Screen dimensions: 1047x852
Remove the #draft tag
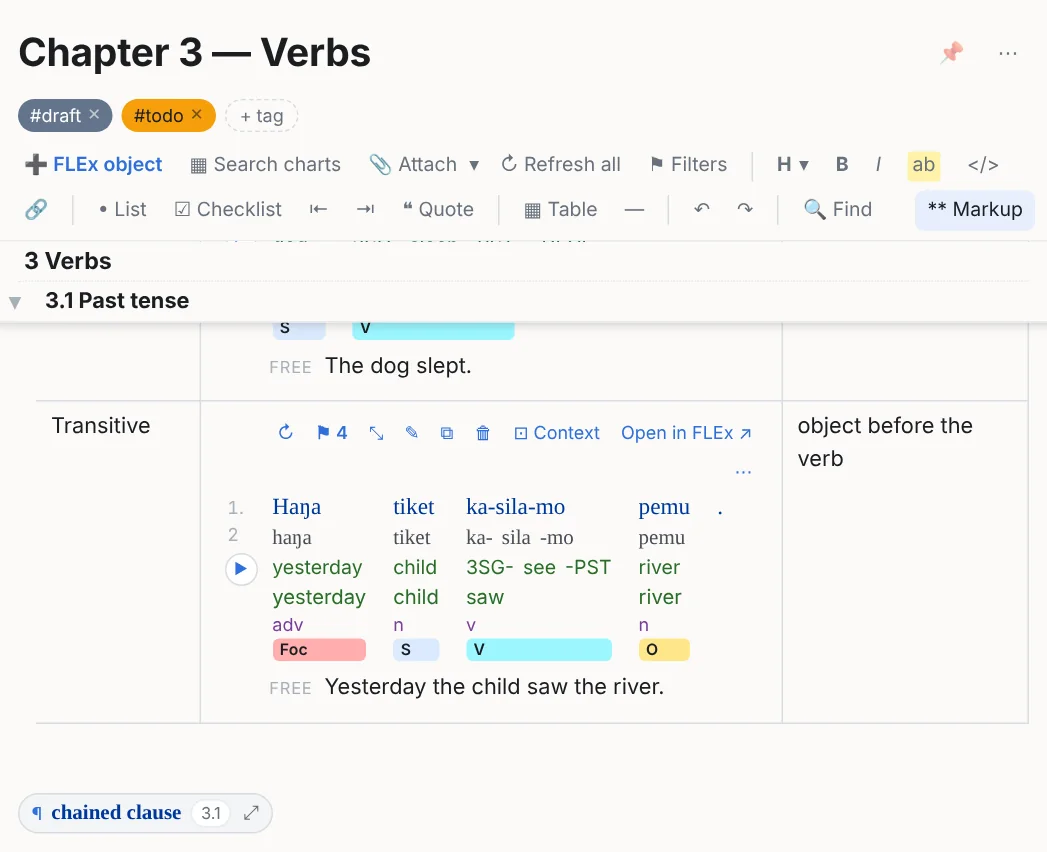tap(95, 114)
